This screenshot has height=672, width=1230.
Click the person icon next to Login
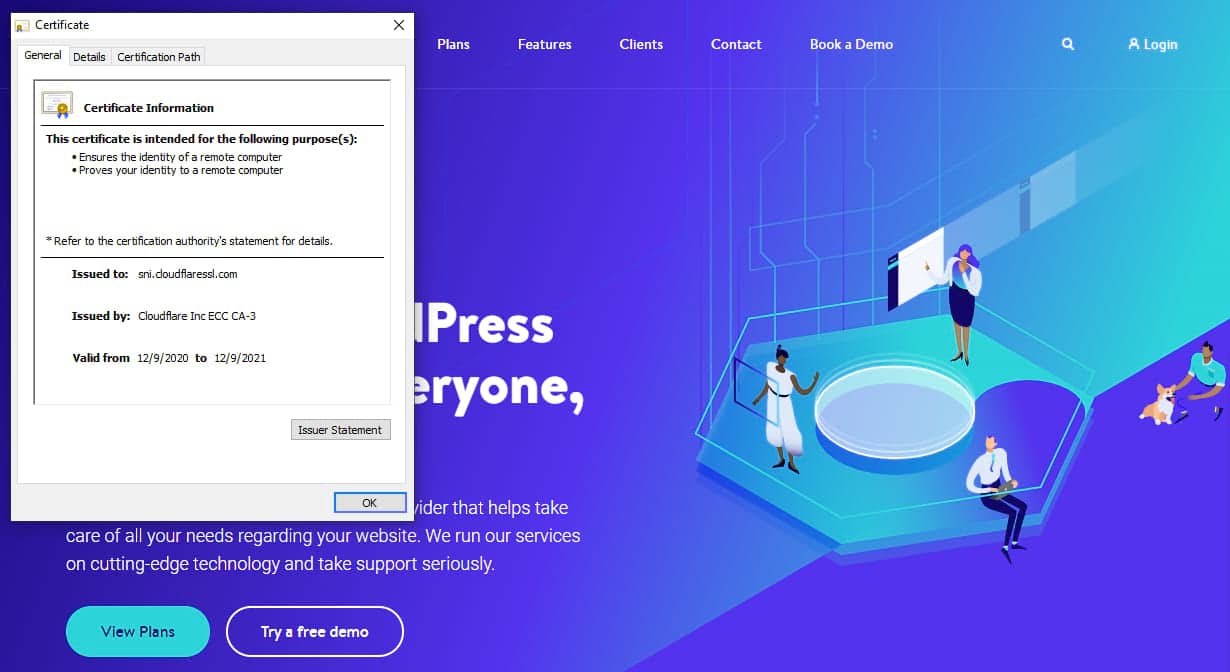coord(1131,44)
